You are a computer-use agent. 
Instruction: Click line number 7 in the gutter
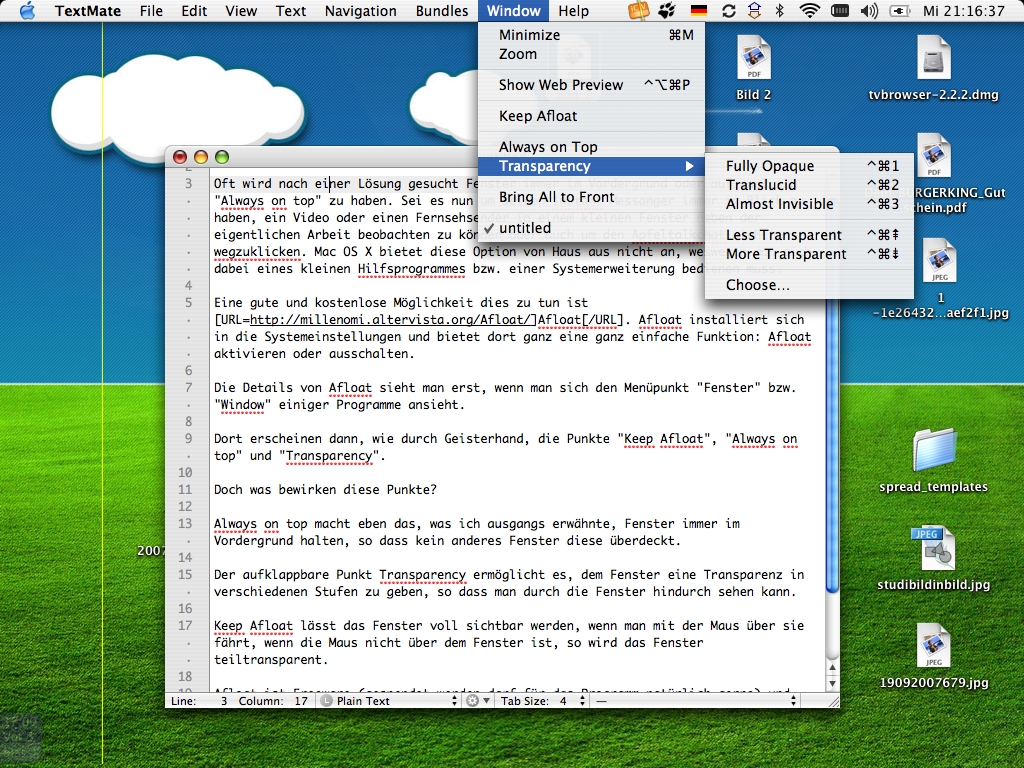[189, 388]
